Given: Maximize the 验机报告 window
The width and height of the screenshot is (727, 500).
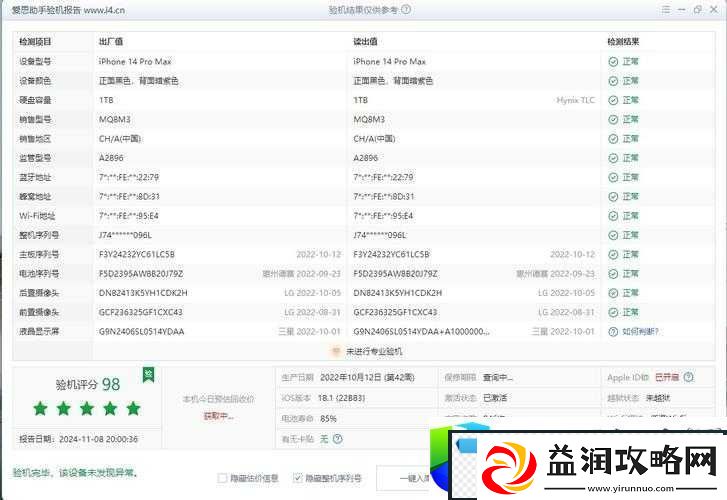Looking at the screenshot, I should tap(697, 10).
